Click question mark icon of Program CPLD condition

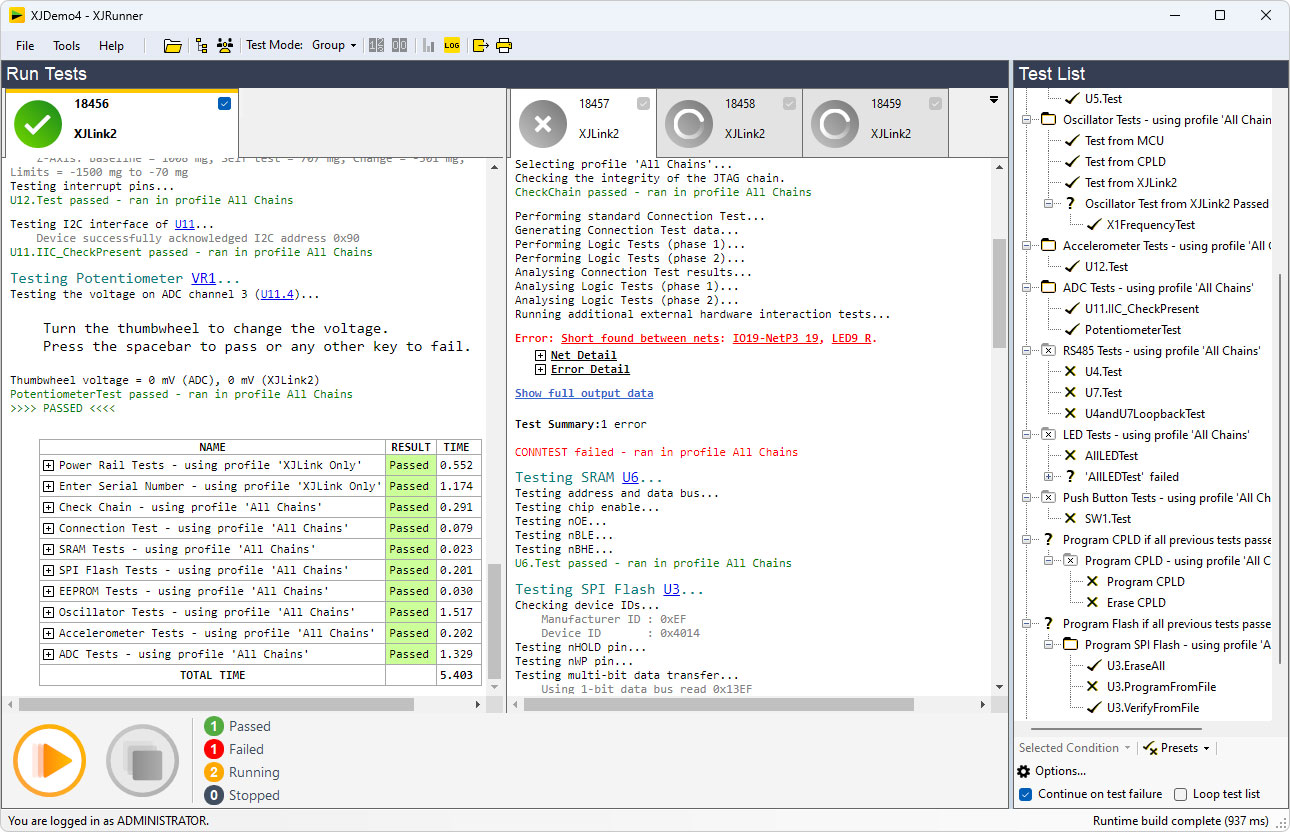click(1048, 540)
